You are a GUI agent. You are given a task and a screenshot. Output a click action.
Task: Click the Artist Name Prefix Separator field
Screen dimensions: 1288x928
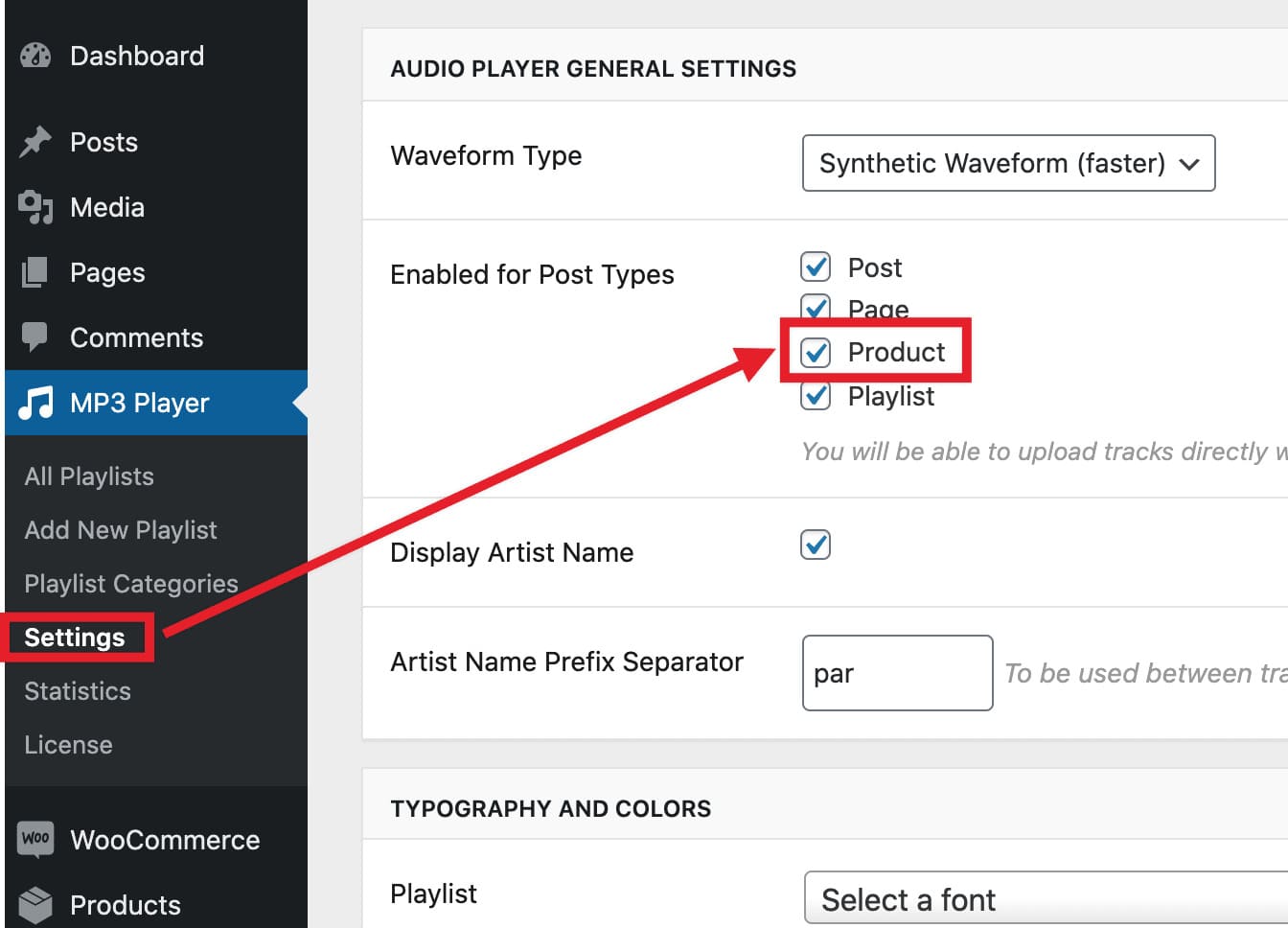pos(897,673)
